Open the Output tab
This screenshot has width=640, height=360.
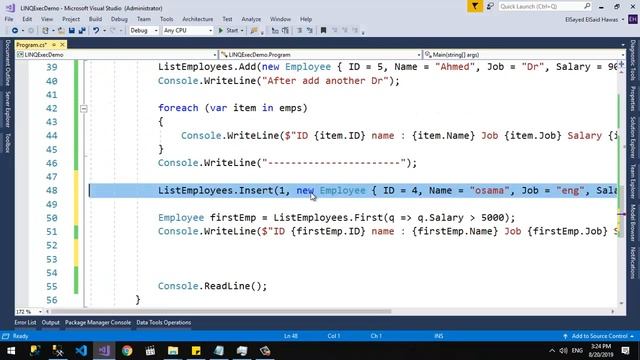point(51,322)
